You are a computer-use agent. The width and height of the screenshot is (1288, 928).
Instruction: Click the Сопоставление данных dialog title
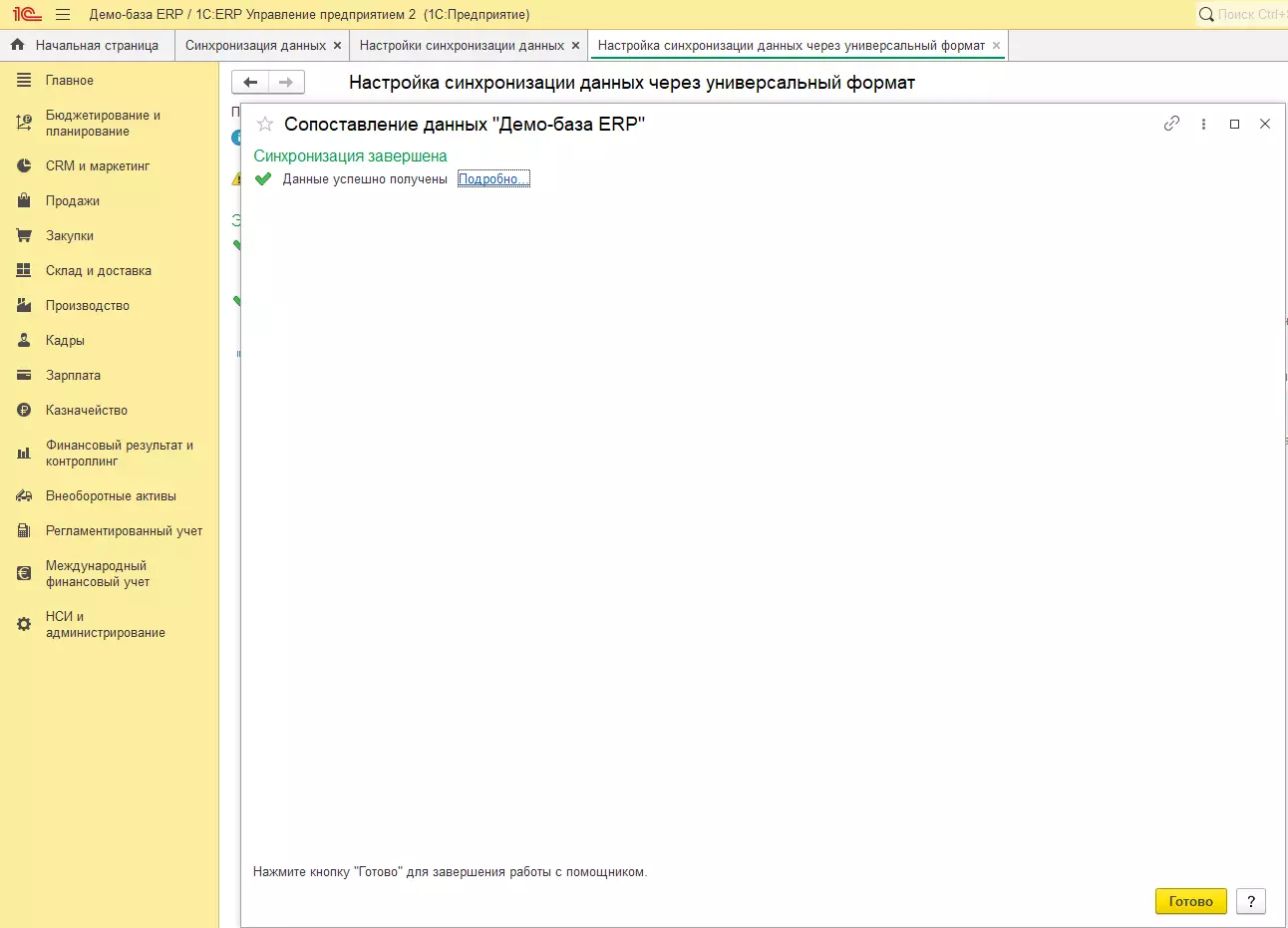tap(465, 125)
